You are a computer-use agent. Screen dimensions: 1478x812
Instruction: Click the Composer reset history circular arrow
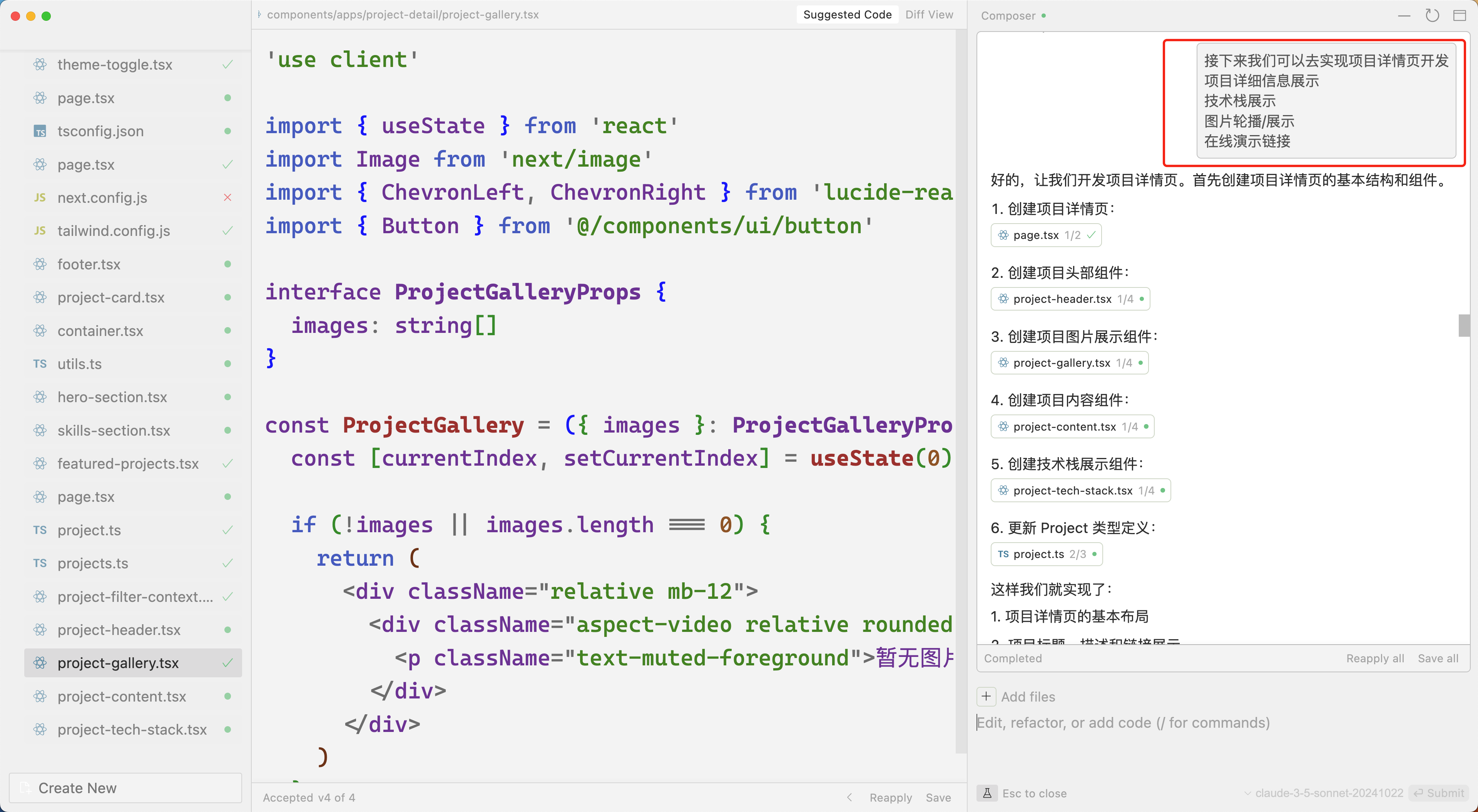1432,15
